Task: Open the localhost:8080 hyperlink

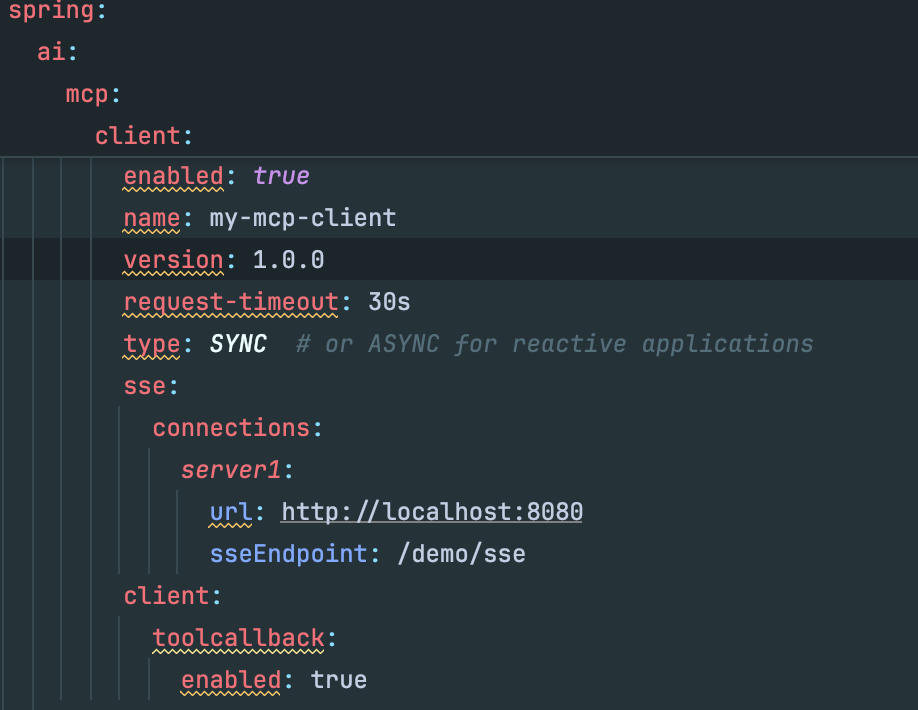Action: tap(432, 512)
